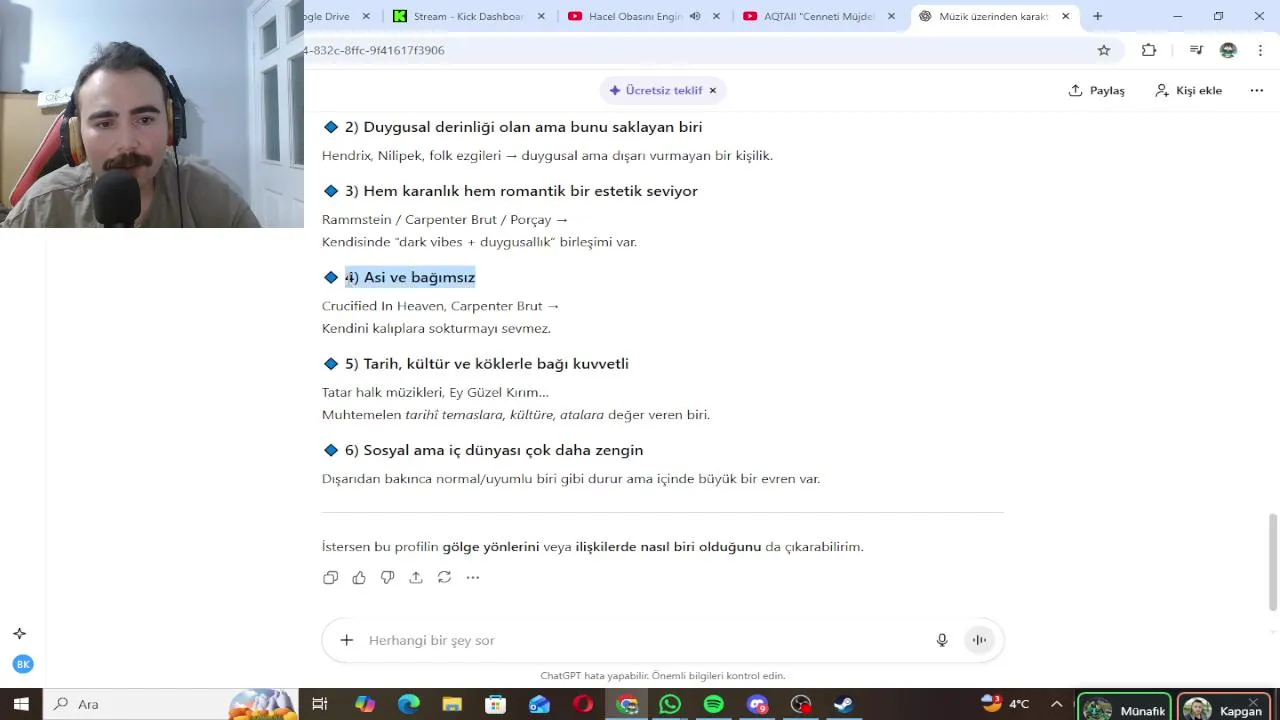The height and width of the screenshot is (720, 1280).
Task: Click the Paylaş button
Action: click(1097, 90)
